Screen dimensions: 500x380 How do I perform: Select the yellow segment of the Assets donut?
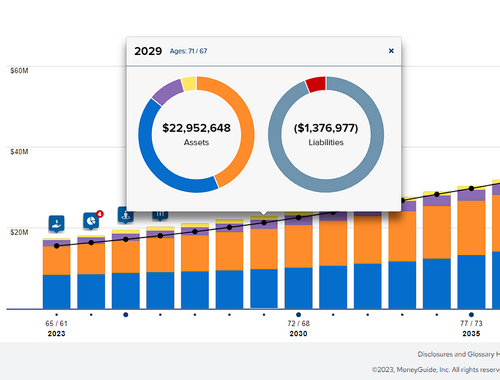pyautogui.click(x=189, y=84)
